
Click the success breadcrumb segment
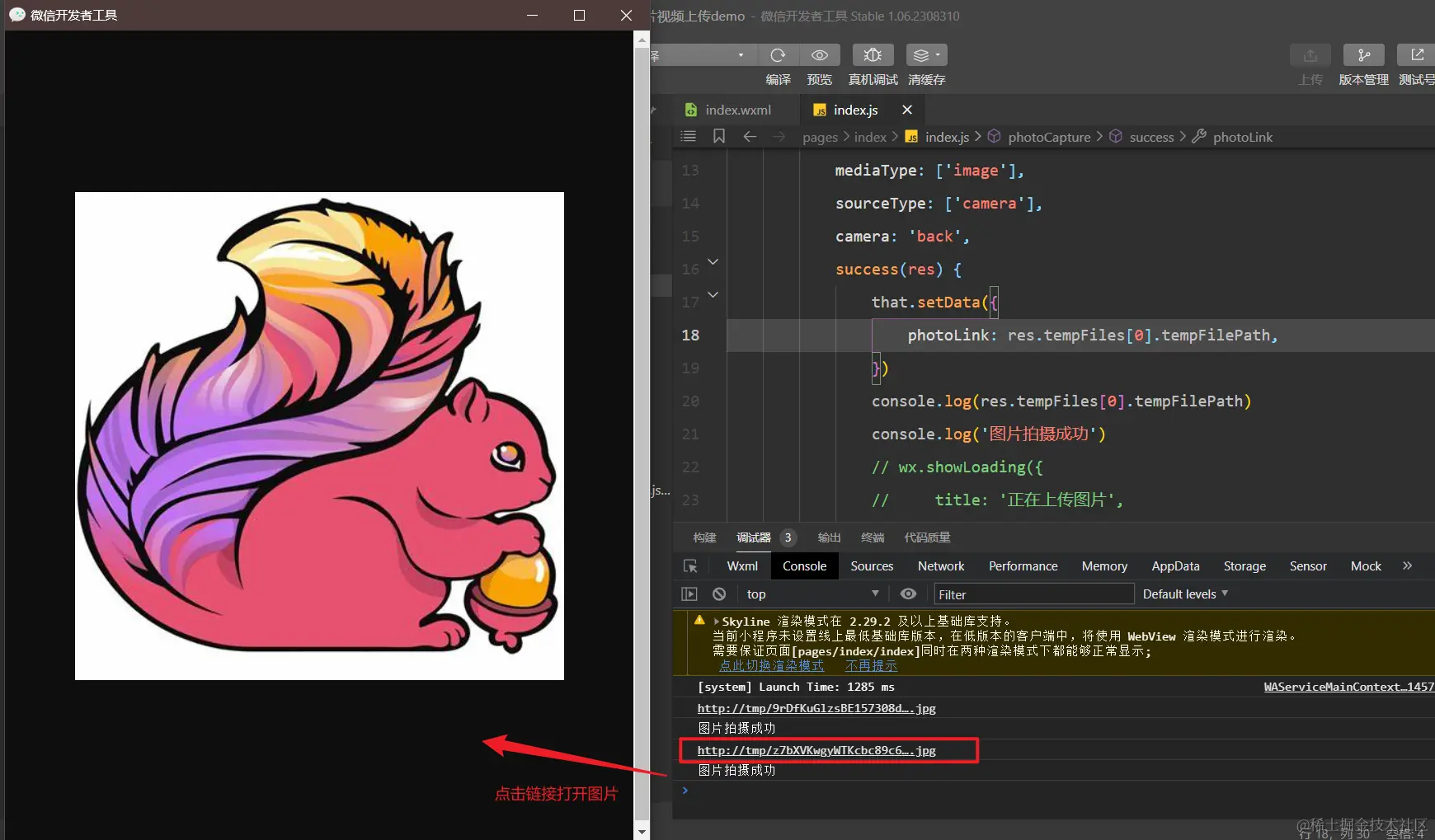tap(1151, 137)
